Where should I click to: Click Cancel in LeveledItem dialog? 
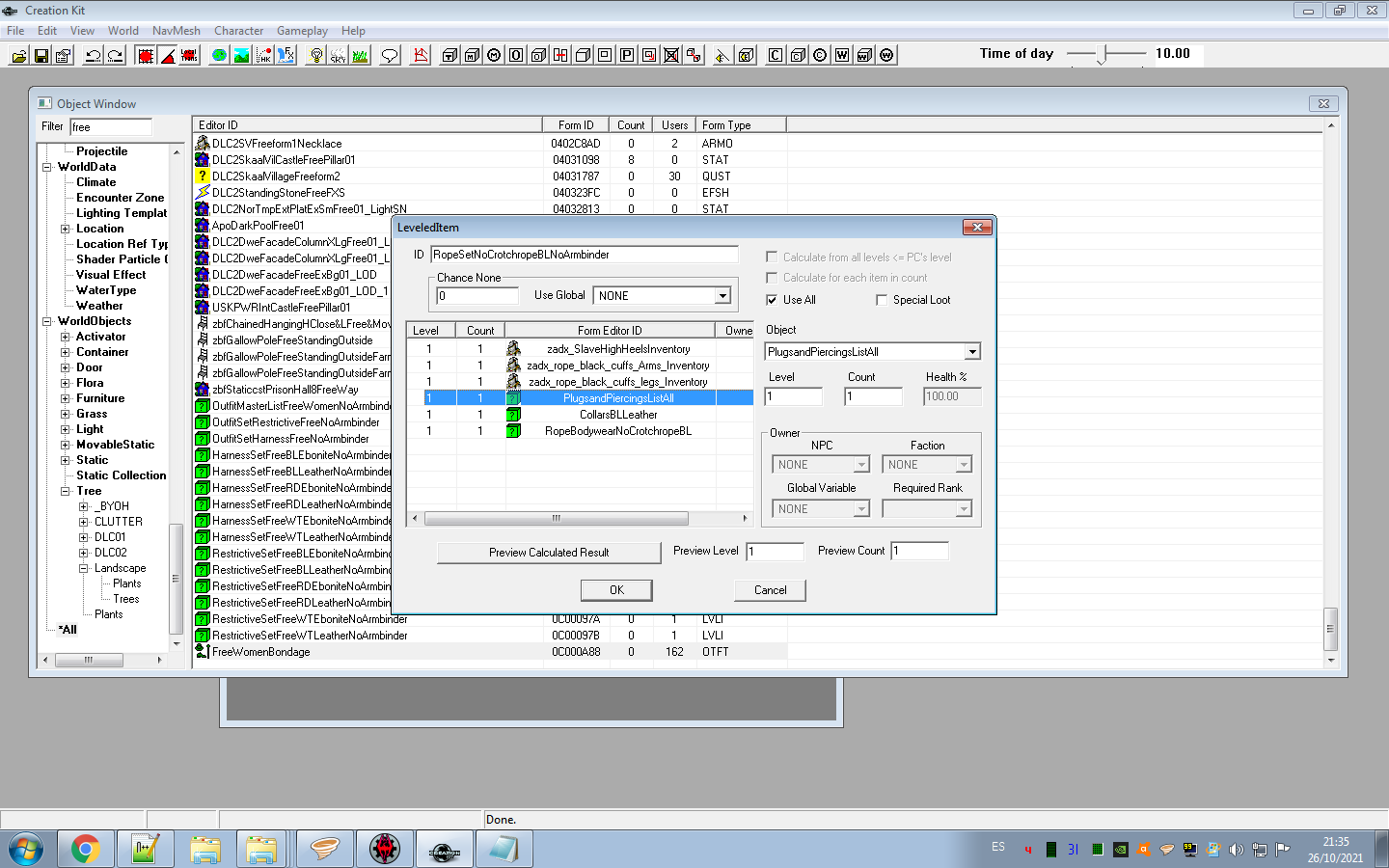(x=770, y=590)
